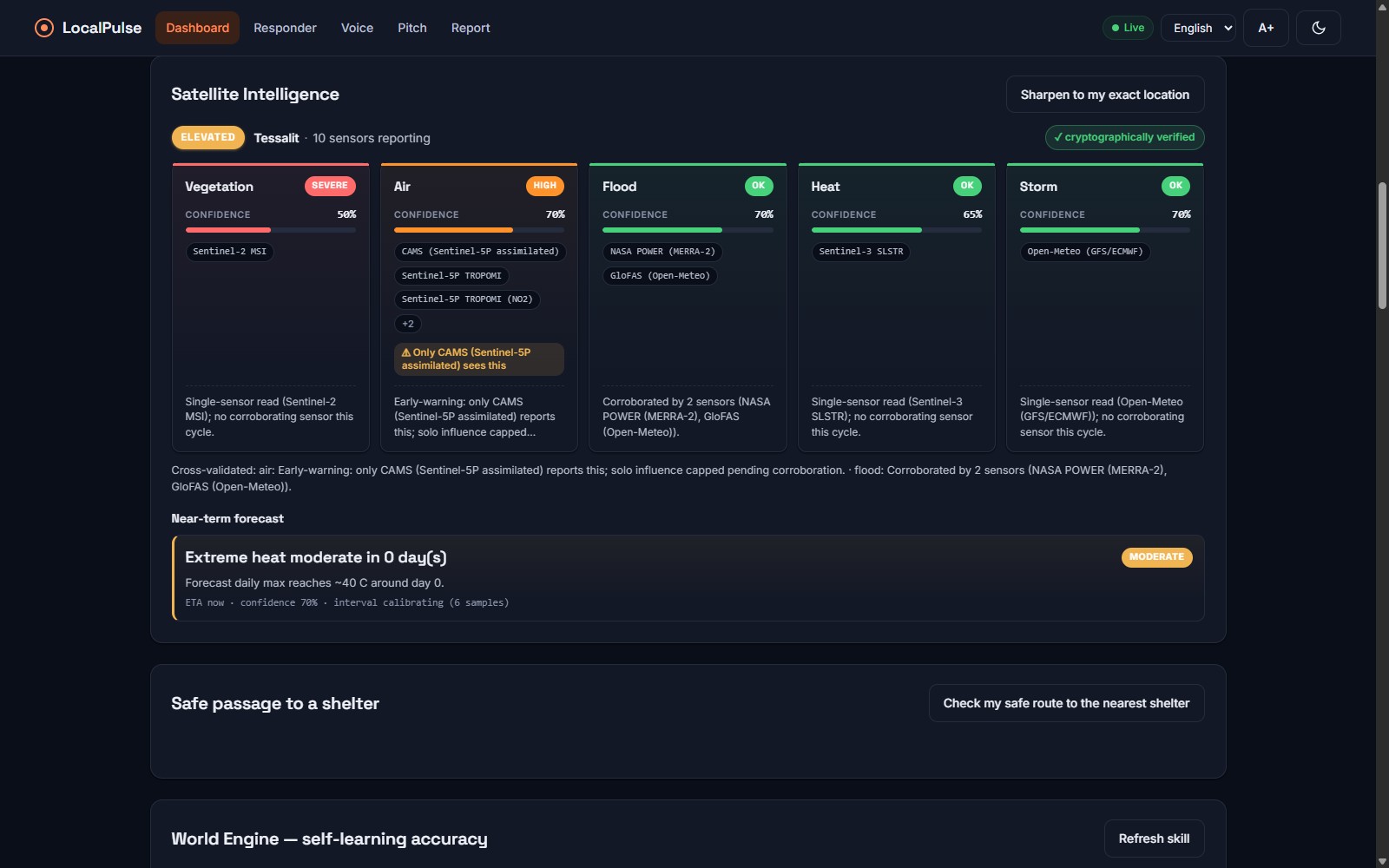Image resolution: width=1389 pixels, height=868 pixels.
Task: Click the Flood confidence bar
Action: tap(688, 230)
